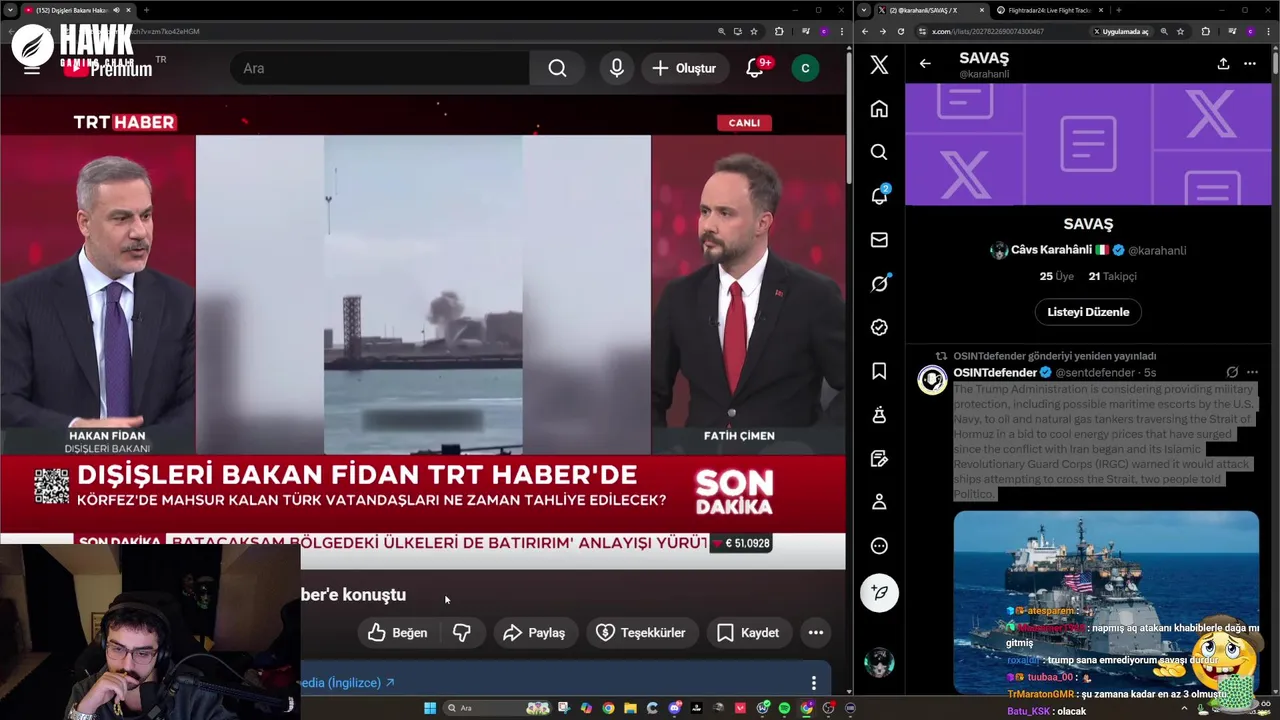Open the three-dot menu on OSINTdefender's post
1280x720 pixels.
coord(1252,372)
